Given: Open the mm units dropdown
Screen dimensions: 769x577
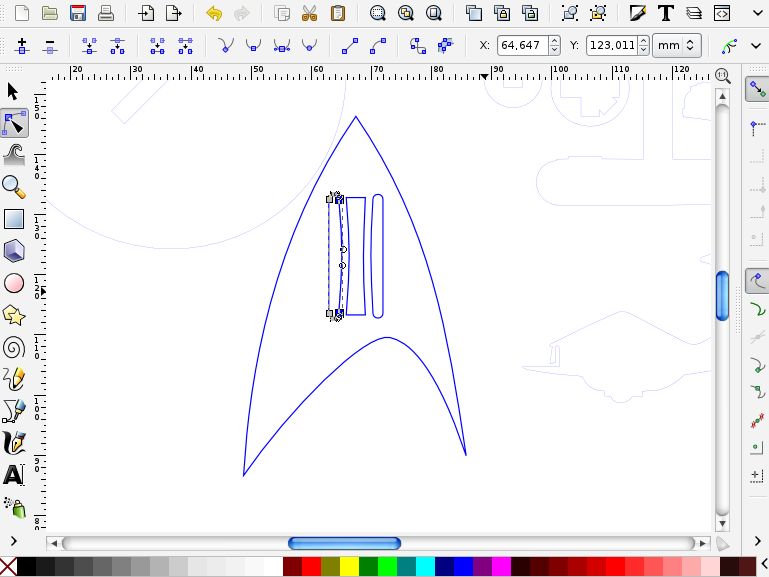Looking at the screenshot, I should (676, 46).
